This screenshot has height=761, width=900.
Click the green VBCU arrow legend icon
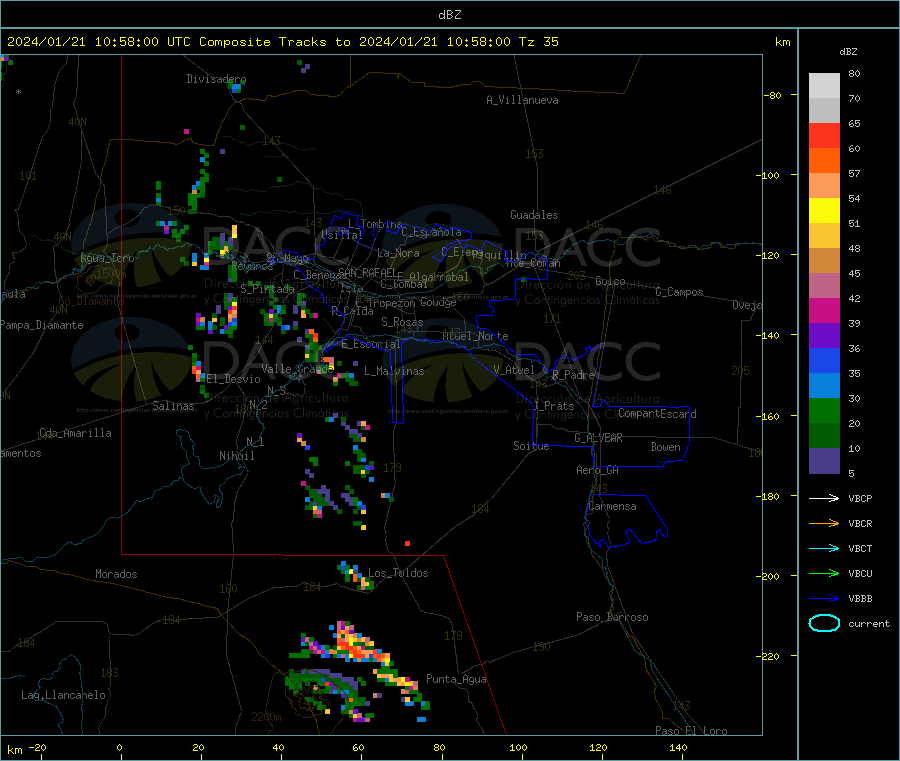(824, 573)
